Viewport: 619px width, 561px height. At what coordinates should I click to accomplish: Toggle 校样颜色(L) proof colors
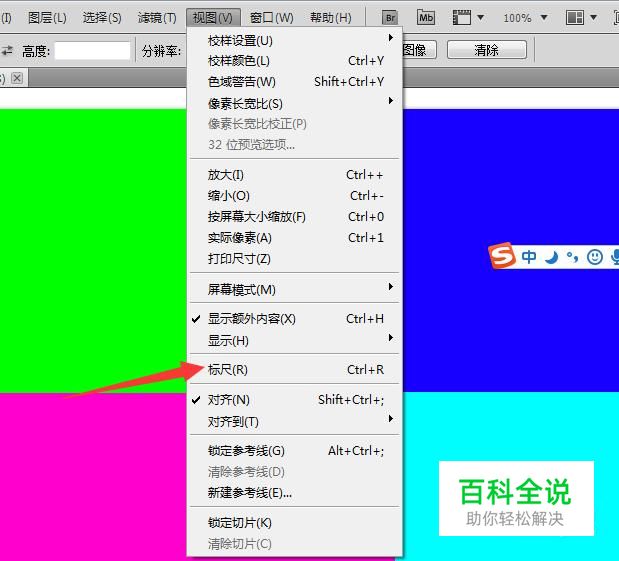(294, 61)
